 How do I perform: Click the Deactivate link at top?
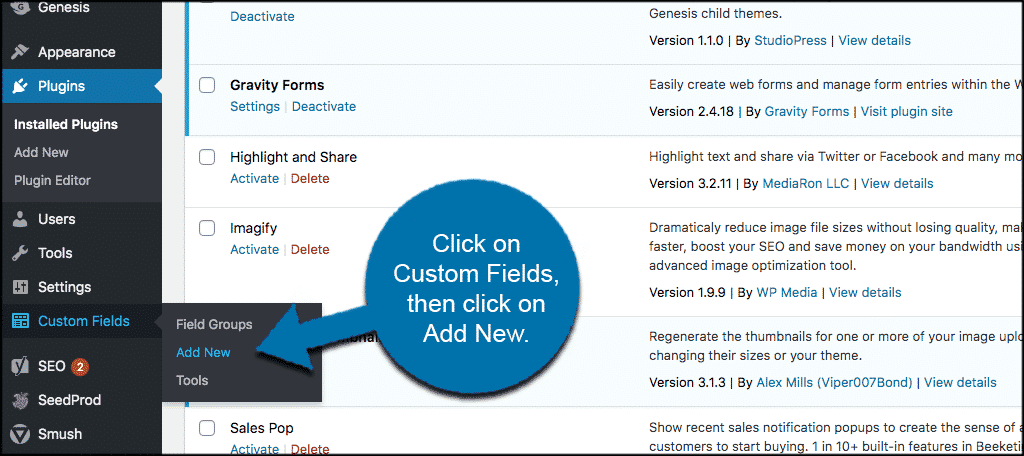263,16
